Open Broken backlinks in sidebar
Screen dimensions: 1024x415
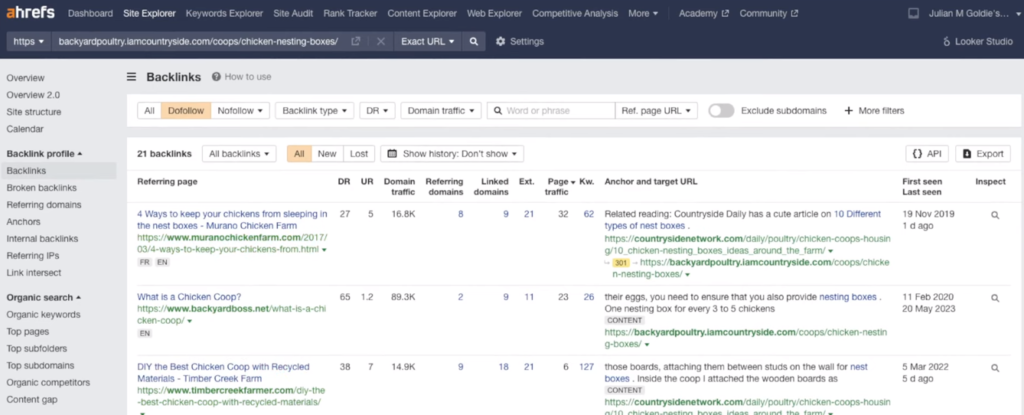(41, 188)
